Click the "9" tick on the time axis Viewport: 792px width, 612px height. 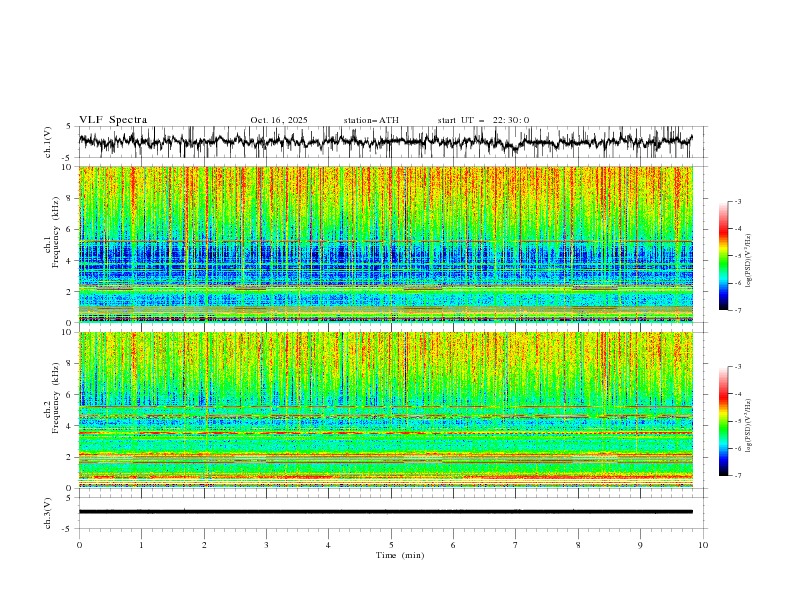640,545
